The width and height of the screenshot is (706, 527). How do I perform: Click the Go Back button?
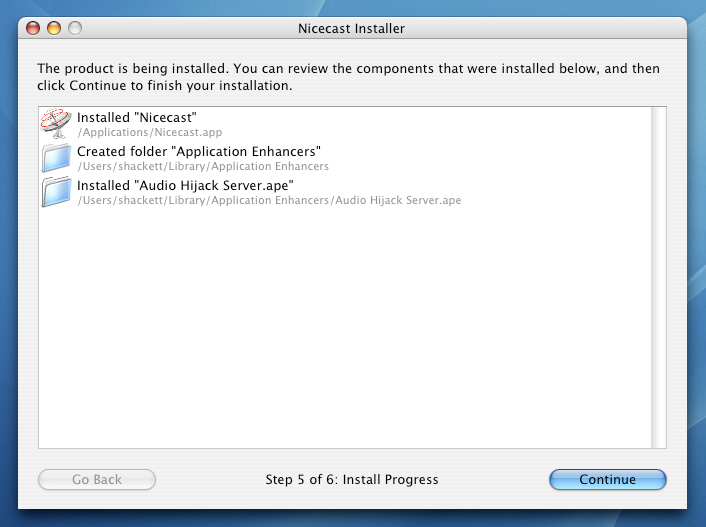click(97, 479)
